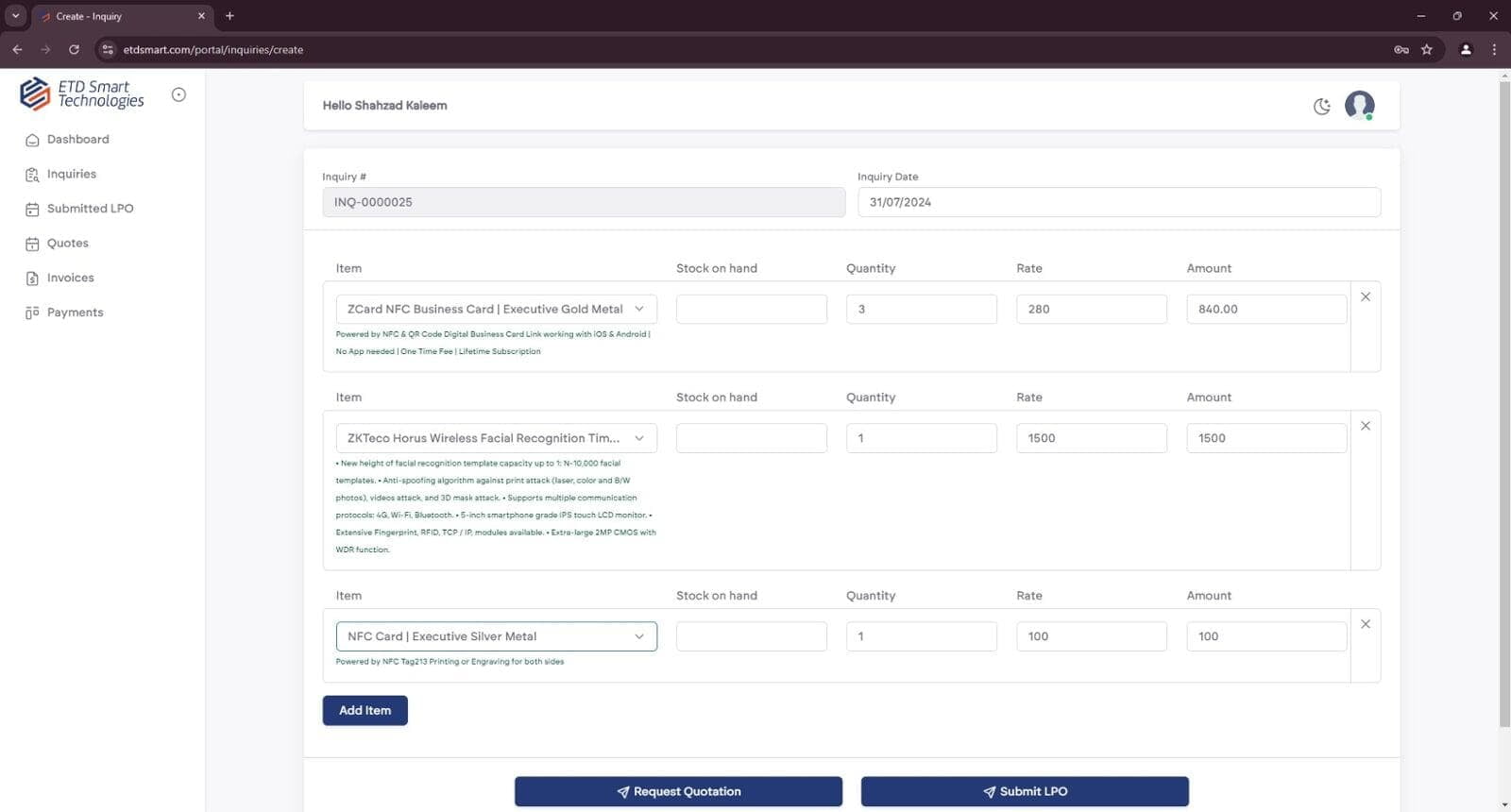Screen dimensions: 1511x812
Task: Click the Inquiries search-document icon
Action: 32,175
